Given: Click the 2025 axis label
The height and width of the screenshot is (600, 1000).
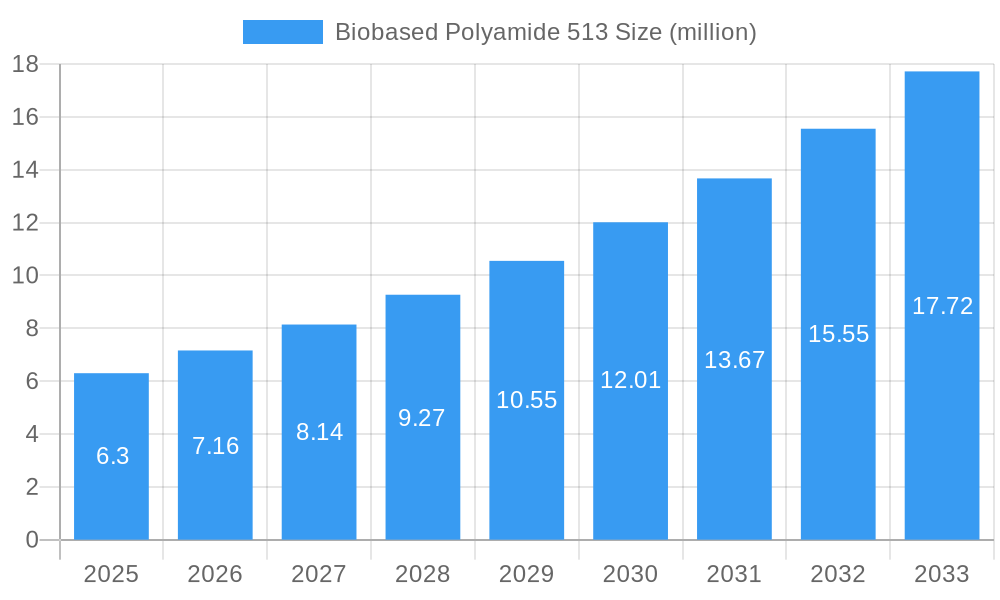Looking at the screenshot, I should [113, 575].
